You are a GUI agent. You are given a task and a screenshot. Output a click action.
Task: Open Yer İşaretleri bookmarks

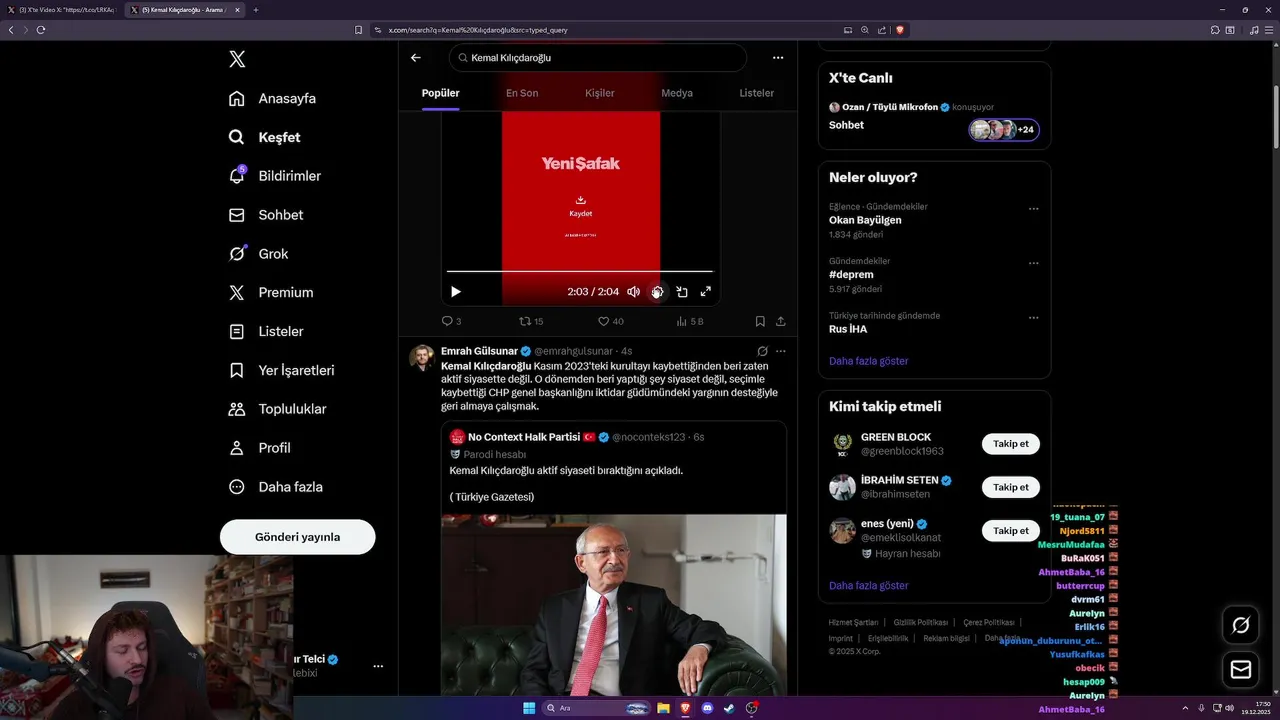pos(282,370)
